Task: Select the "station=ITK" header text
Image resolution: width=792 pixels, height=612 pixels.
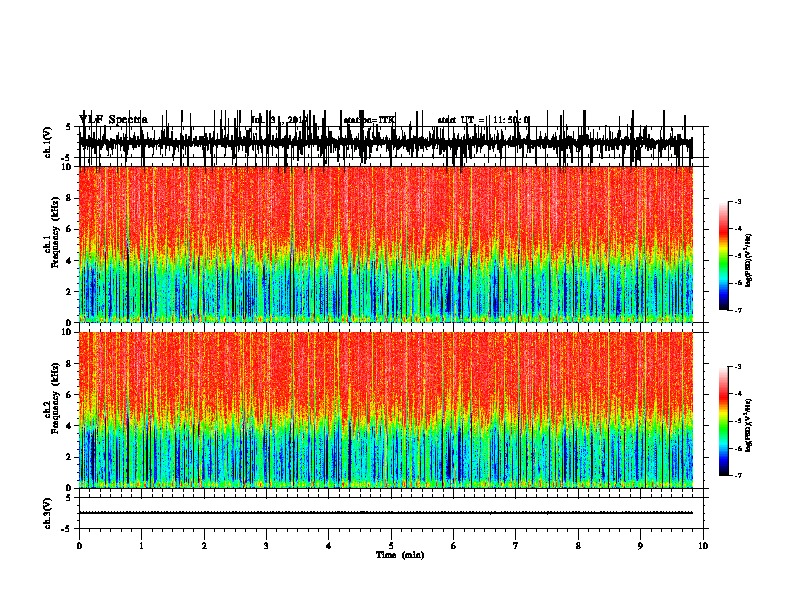Action: (369, 120)
